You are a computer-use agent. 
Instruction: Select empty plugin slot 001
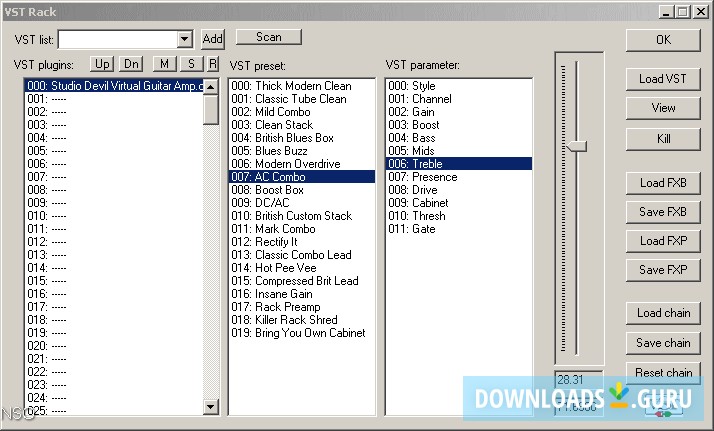[114, 99]
